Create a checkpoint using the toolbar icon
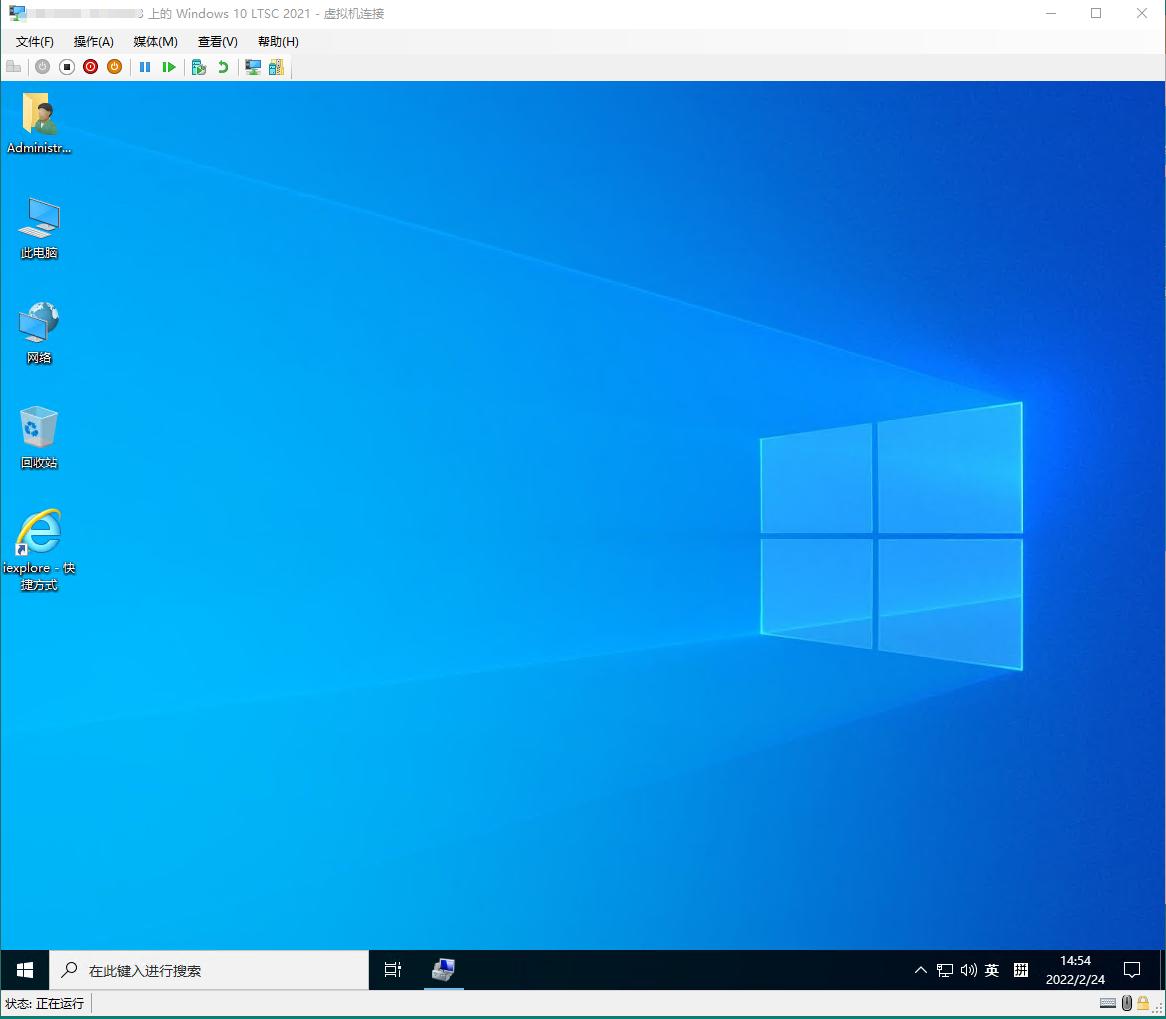This screenshot has width=1166, height=1019. [199, 67]
